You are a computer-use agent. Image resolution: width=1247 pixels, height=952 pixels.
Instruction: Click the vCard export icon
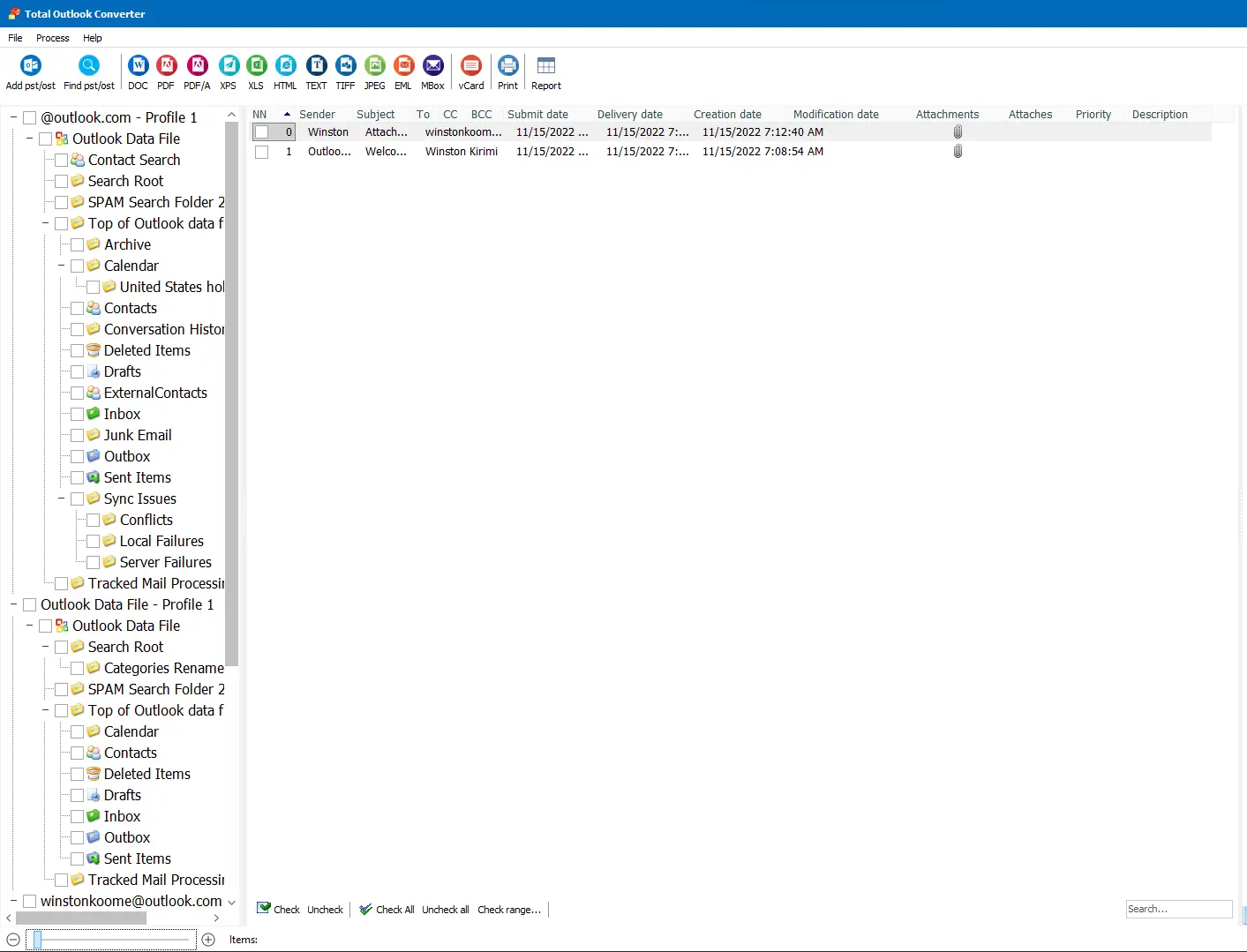470,65
